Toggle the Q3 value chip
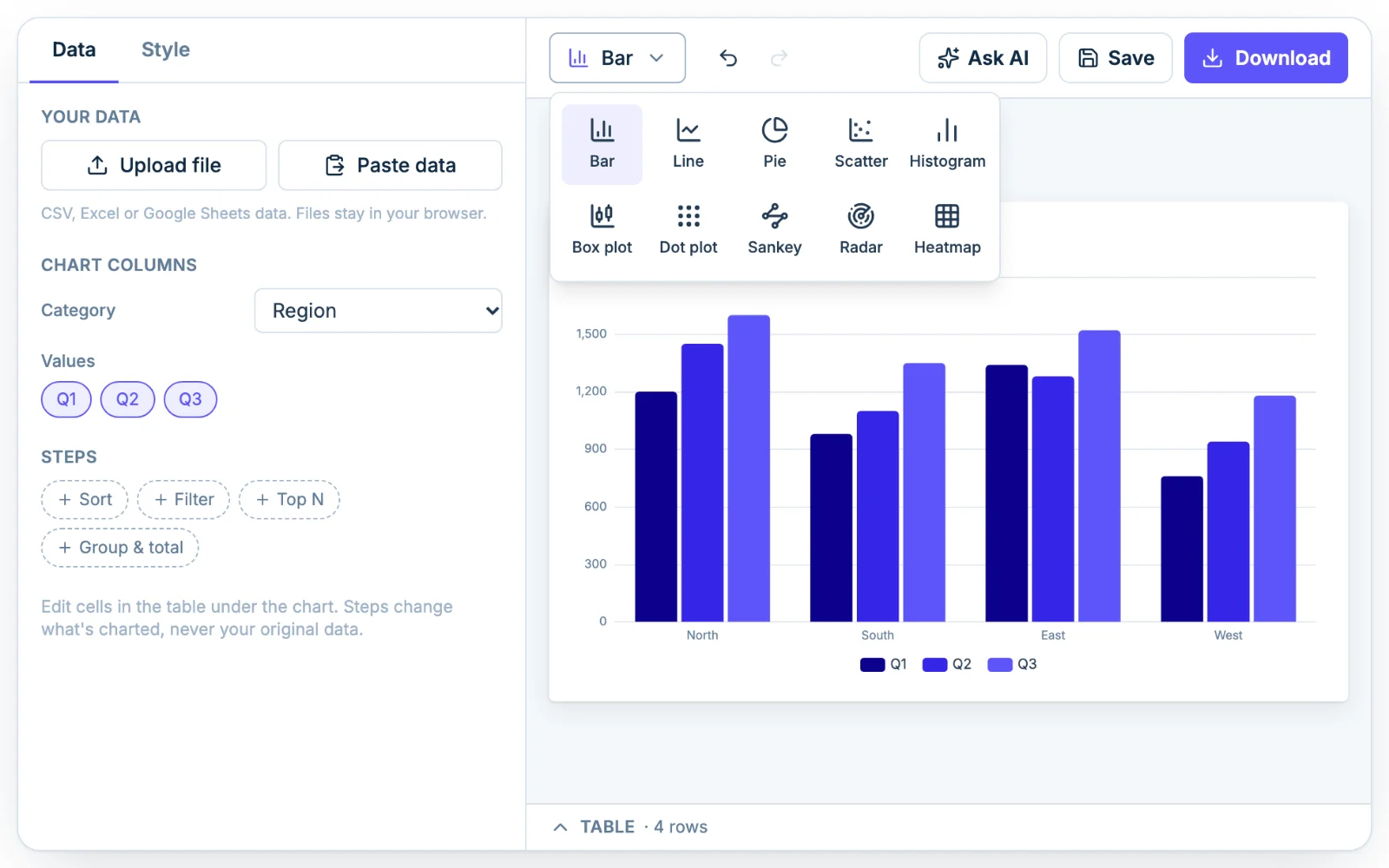Viewport: 1389px width, 868px height. point(190,399)
